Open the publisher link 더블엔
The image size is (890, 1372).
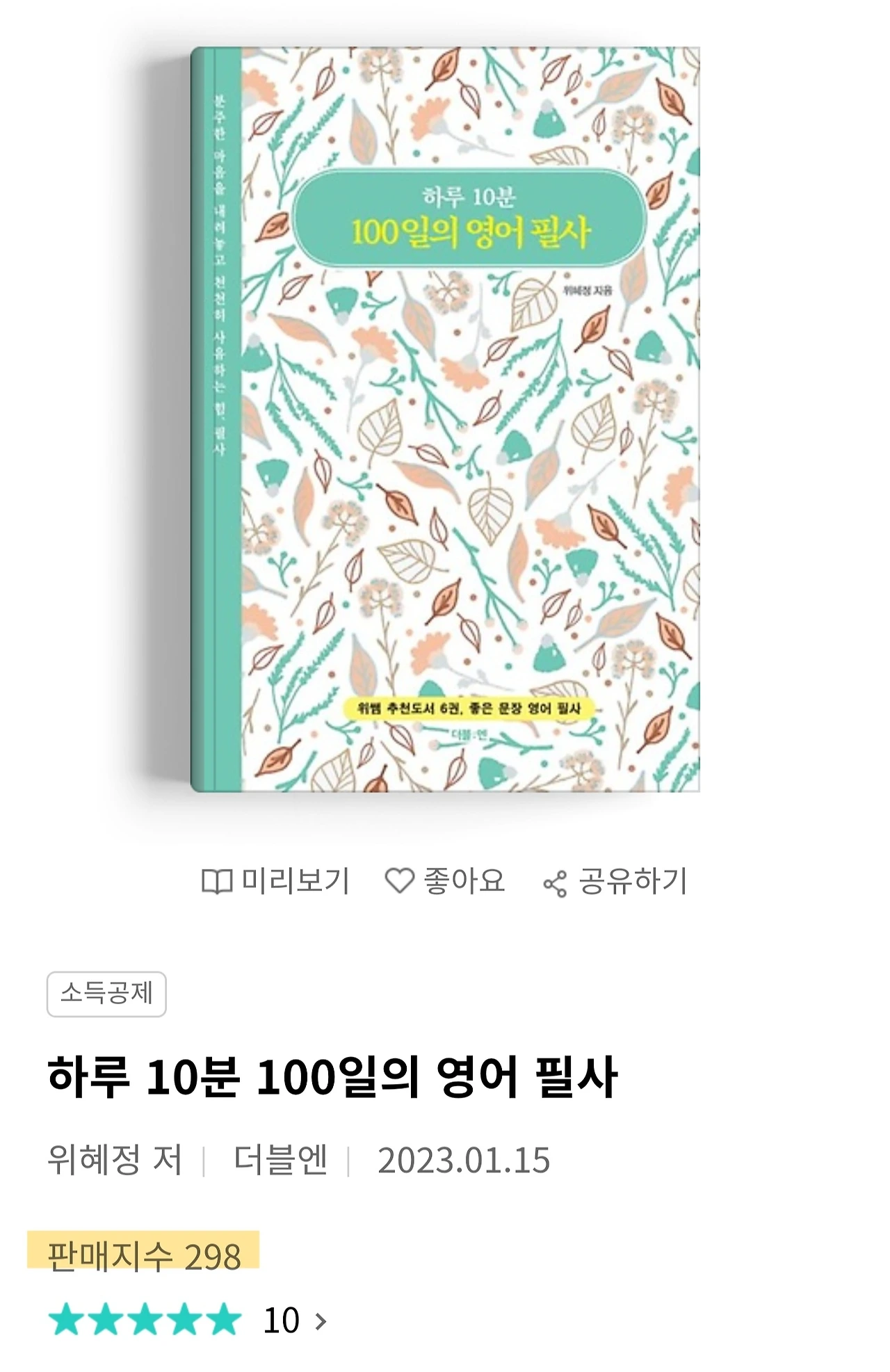coord(280,1160)
